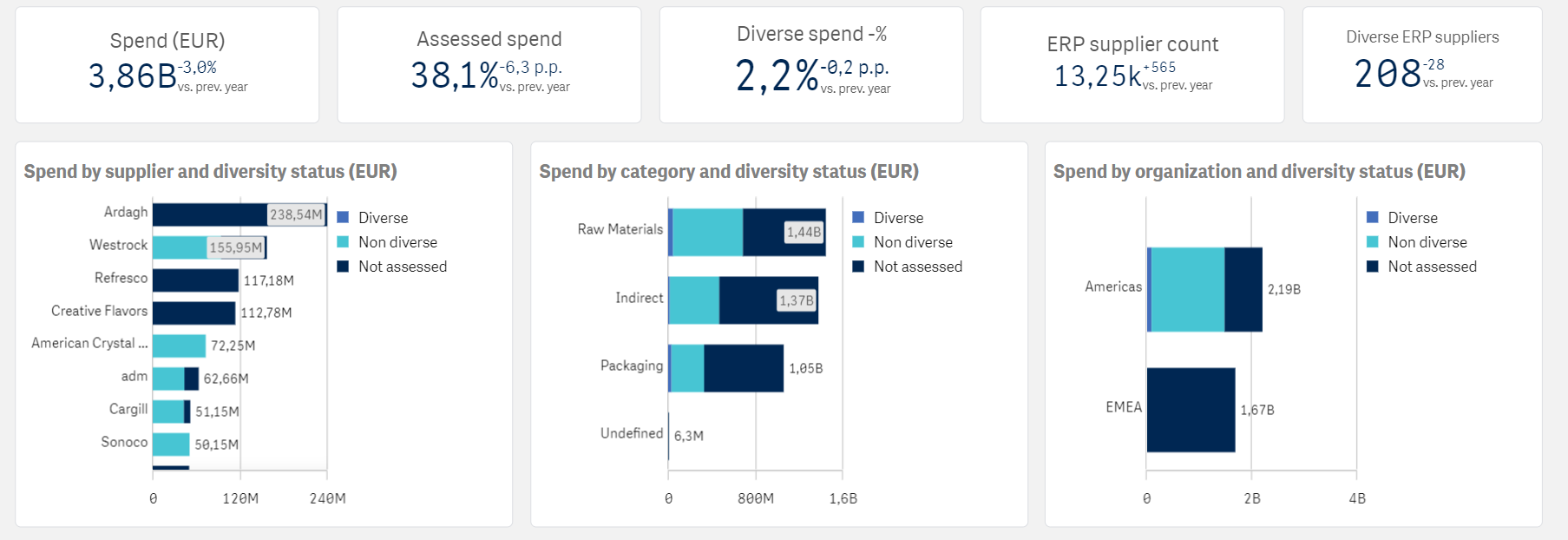Click the Undefined category label
The width and height of the screenshot is (1568, 540).
pyautogui.click(x=631, y=433)
